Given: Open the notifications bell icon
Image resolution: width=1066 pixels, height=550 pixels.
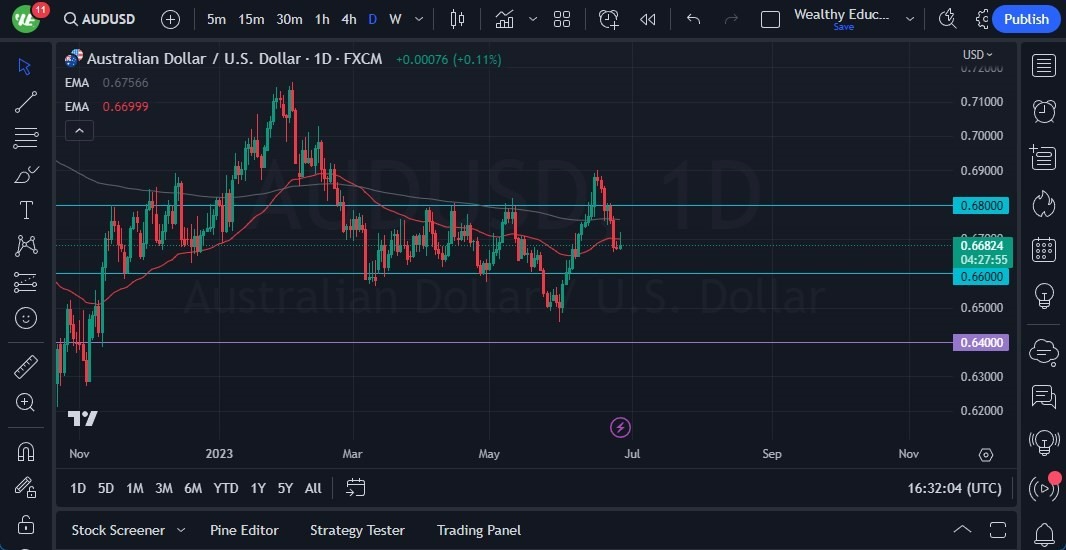Looking at the screenshot, I should pos(1044,535).
